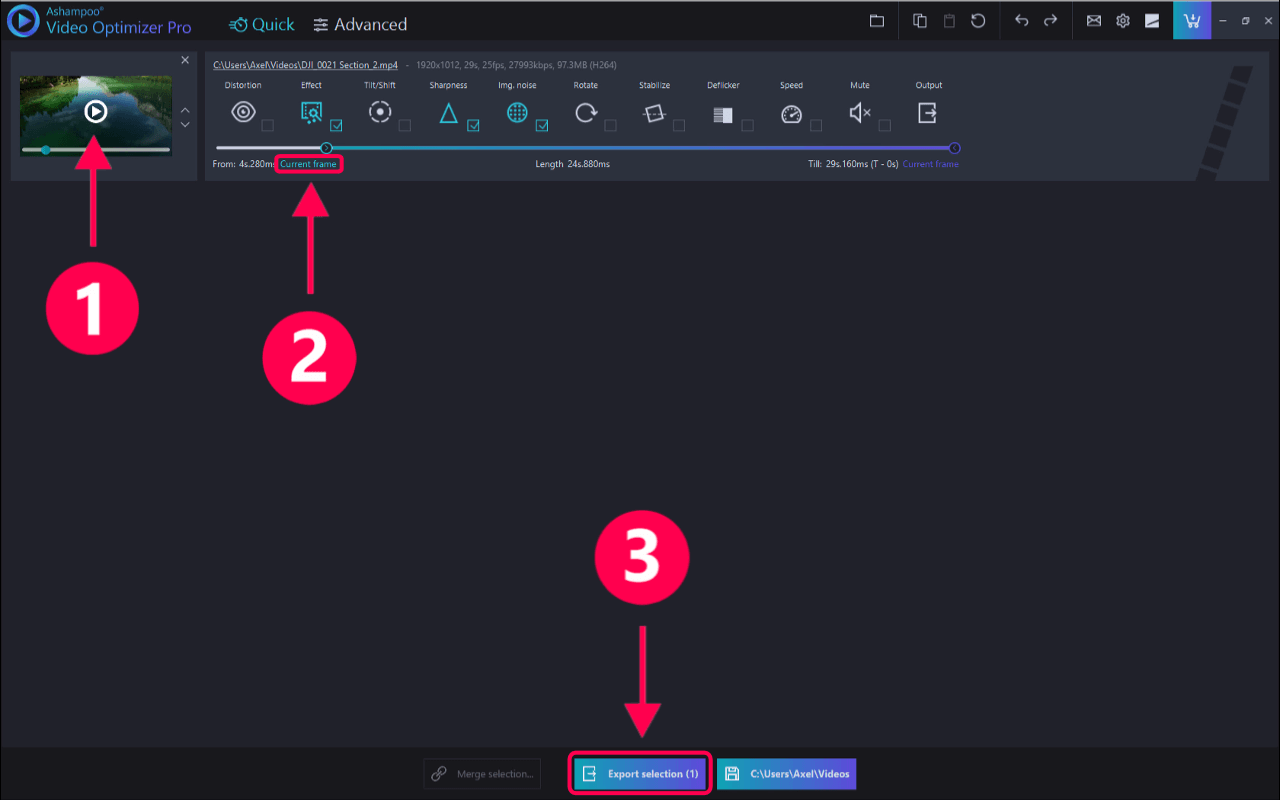Click the 'From: 4s.280ms' text
Viewport: 1280px width, 800px height.
coord(244,164)
